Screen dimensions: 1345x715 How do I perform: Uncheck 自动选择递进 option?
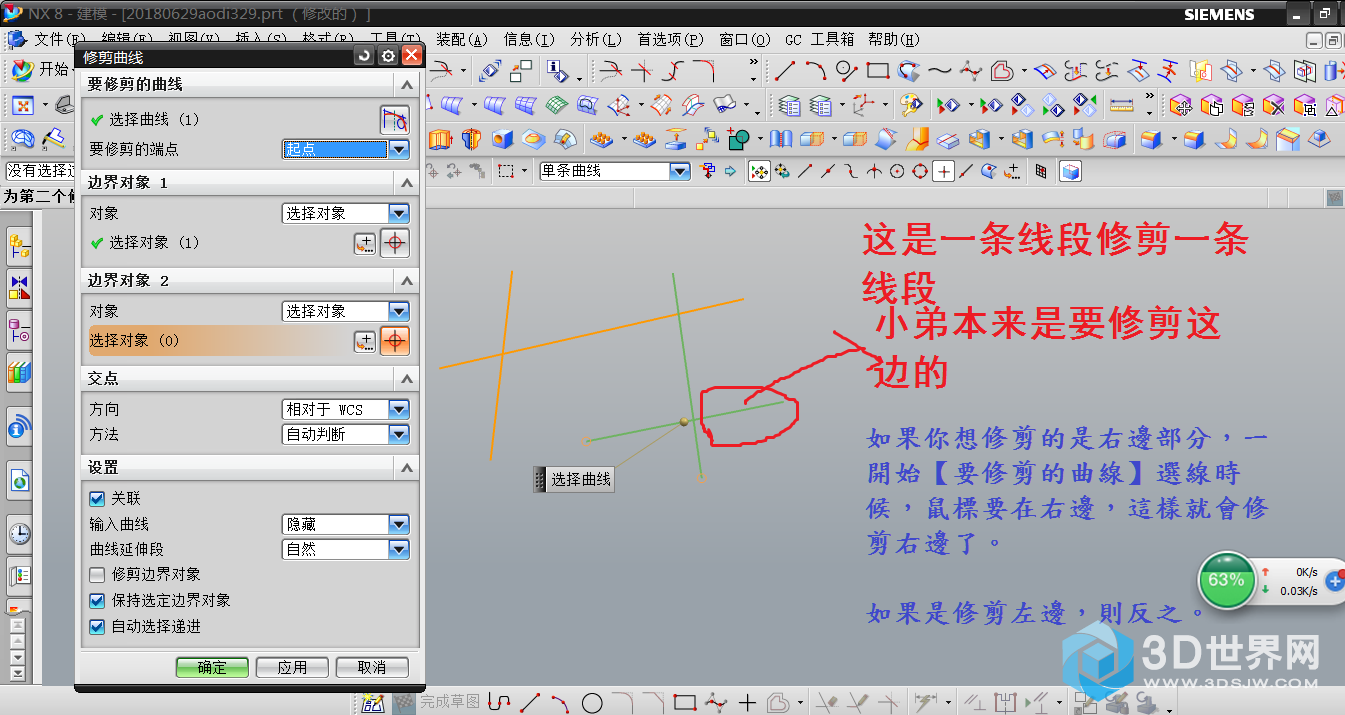[97, 627]
